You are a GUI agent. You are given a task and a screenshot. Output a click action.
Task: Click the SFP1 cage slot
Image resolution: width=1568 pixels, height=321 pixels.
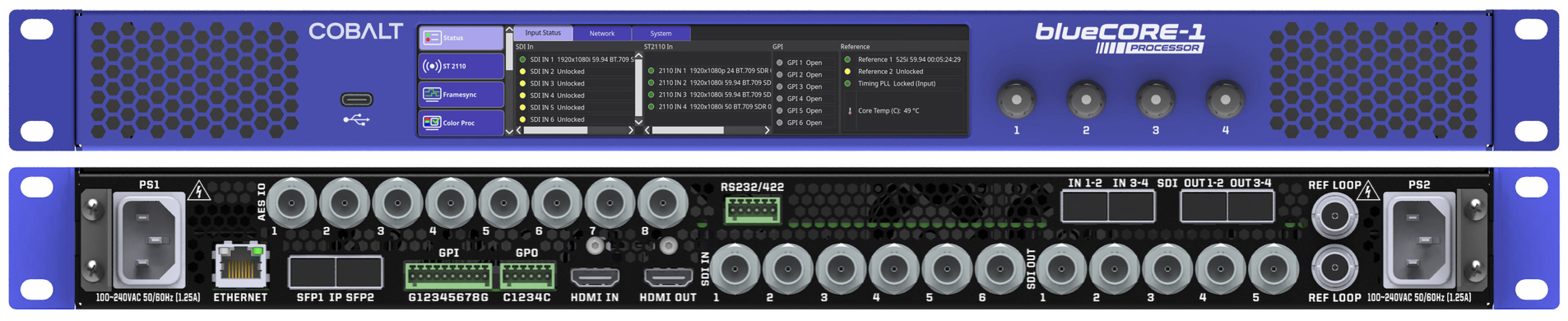pos(313,272)
